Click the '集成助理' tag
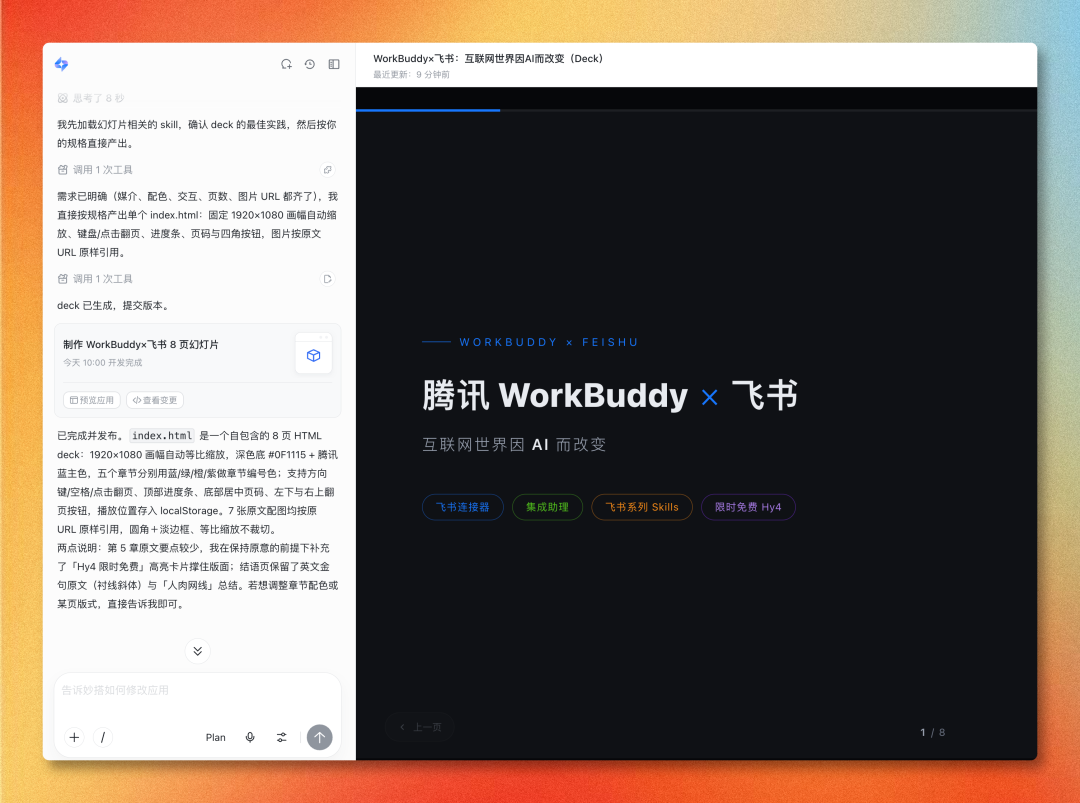This screenshot has width=1080, height=803. [548, 507]
